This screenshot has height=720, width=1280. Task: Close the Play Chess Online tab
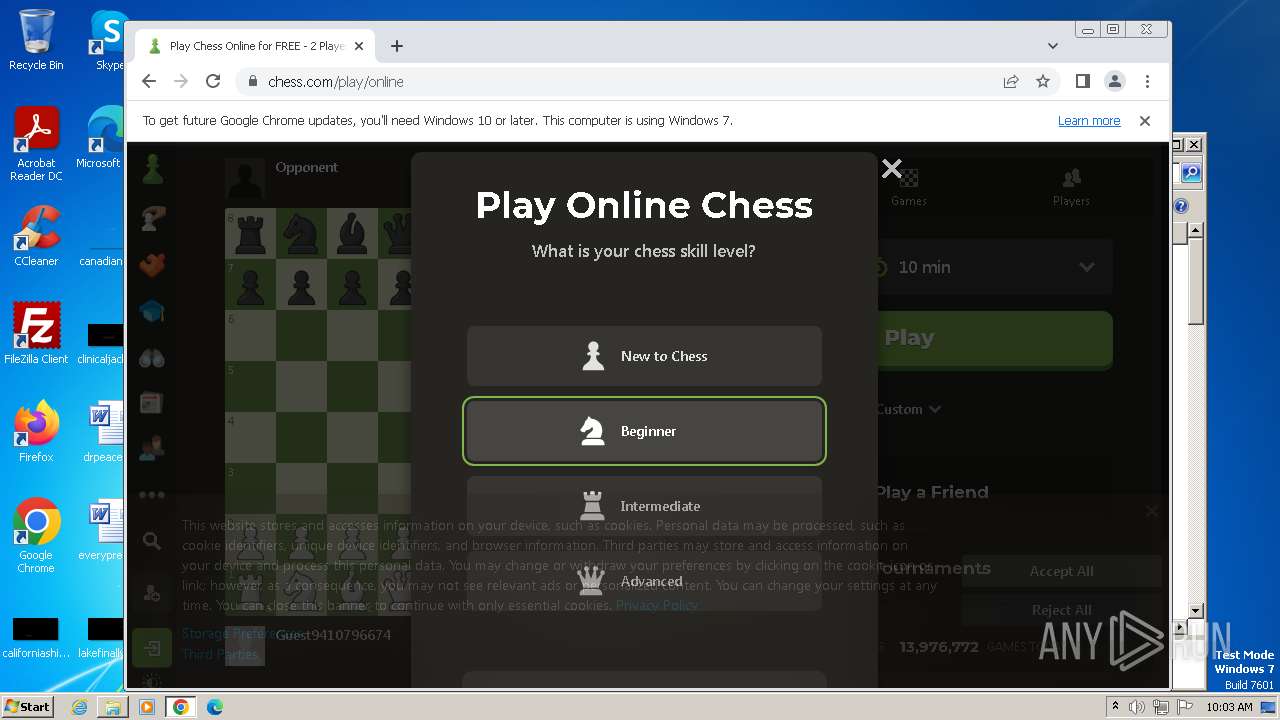click(x=359, y=46)
